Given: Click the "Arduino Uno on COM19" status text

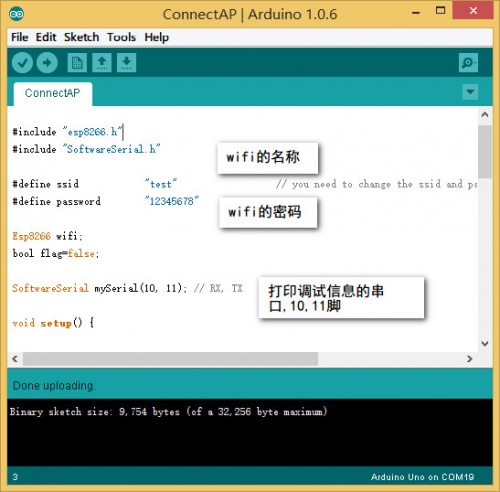Looking at the screenshot, I should coord(422,477).
